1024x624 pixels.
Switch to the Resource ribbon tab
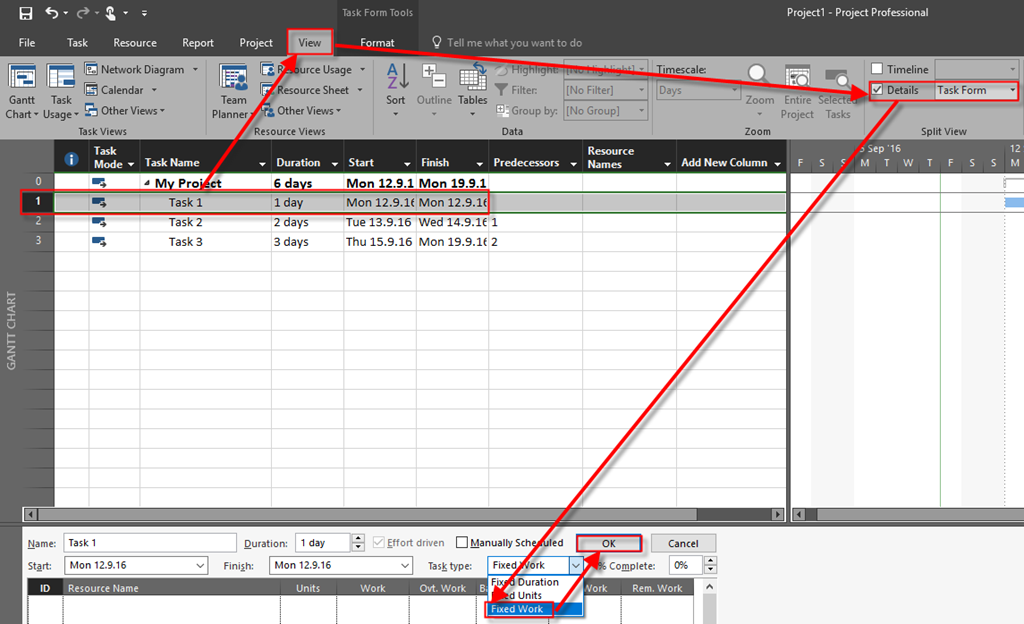[135, 43]
